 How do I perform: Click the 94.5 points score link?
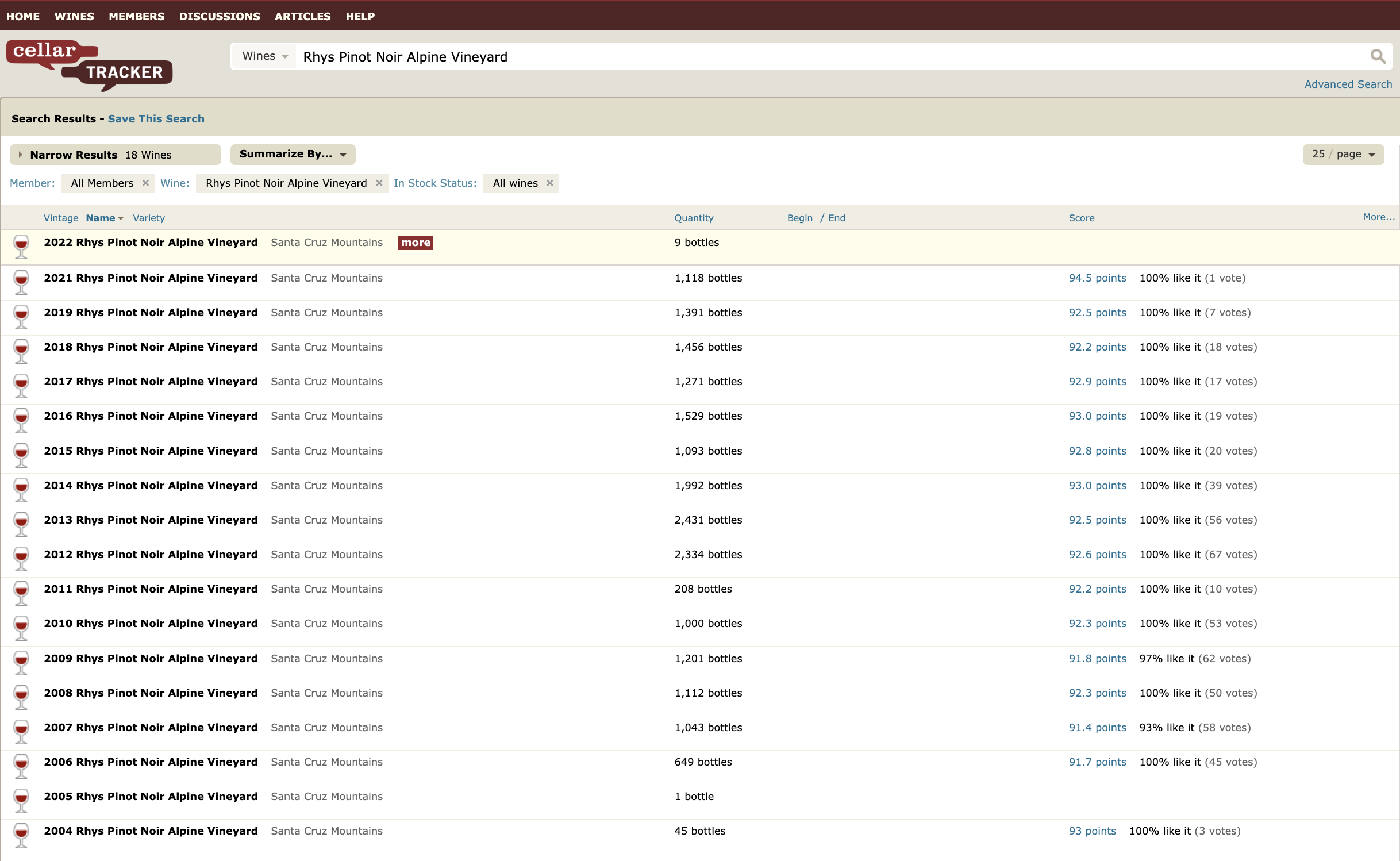pos(1098,278)
